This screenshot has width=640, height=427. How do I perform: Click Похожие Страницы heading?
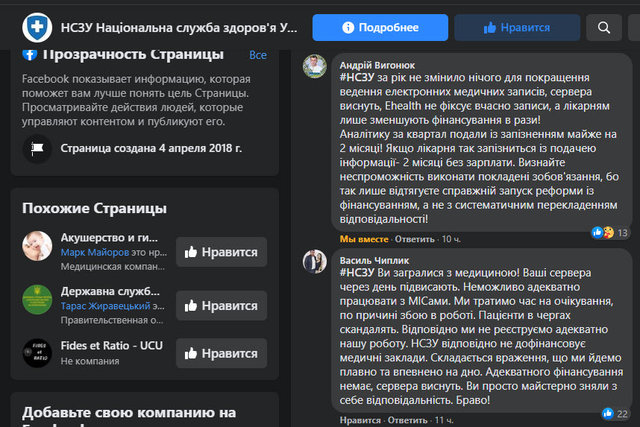(x=94, y=208)
